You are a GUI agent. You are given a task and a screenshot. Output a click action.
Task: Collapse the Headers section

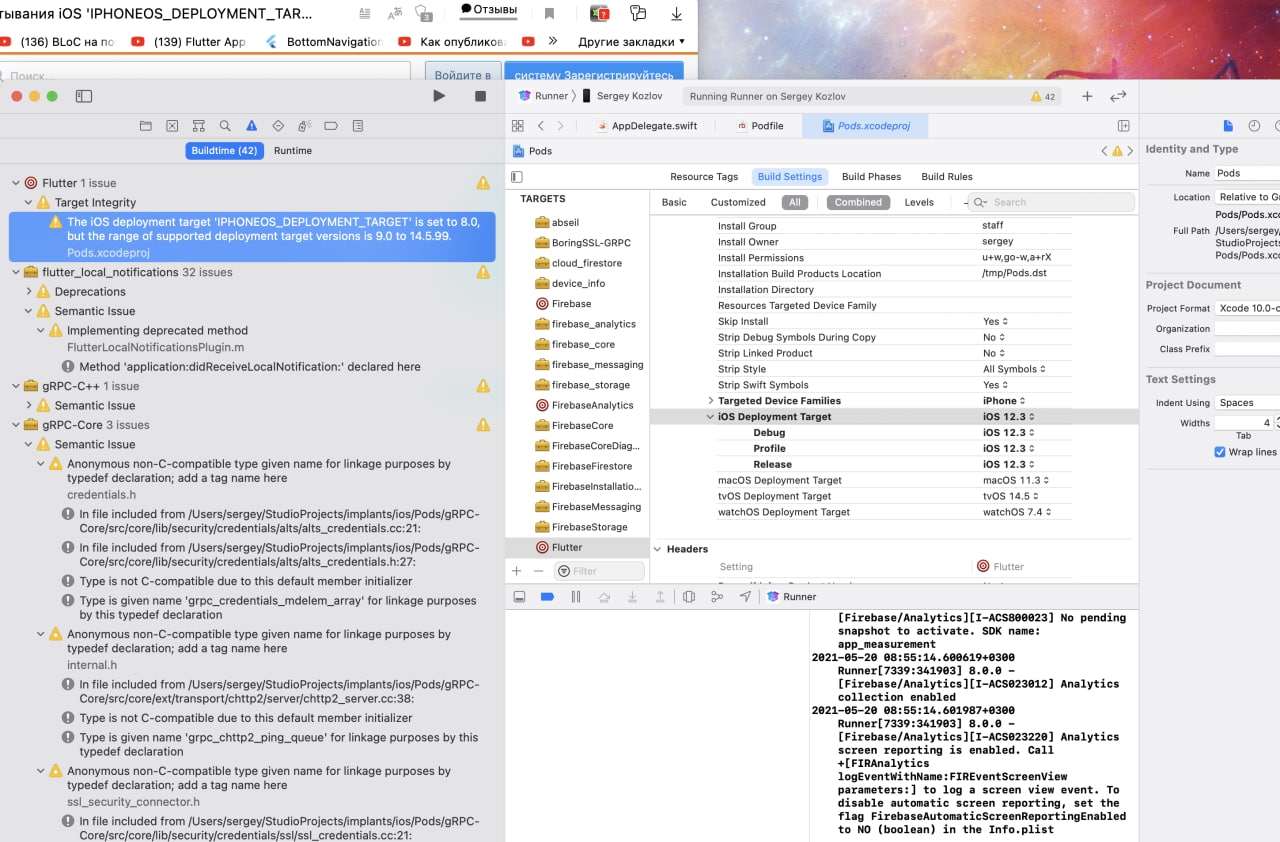[x=658, y=549]
